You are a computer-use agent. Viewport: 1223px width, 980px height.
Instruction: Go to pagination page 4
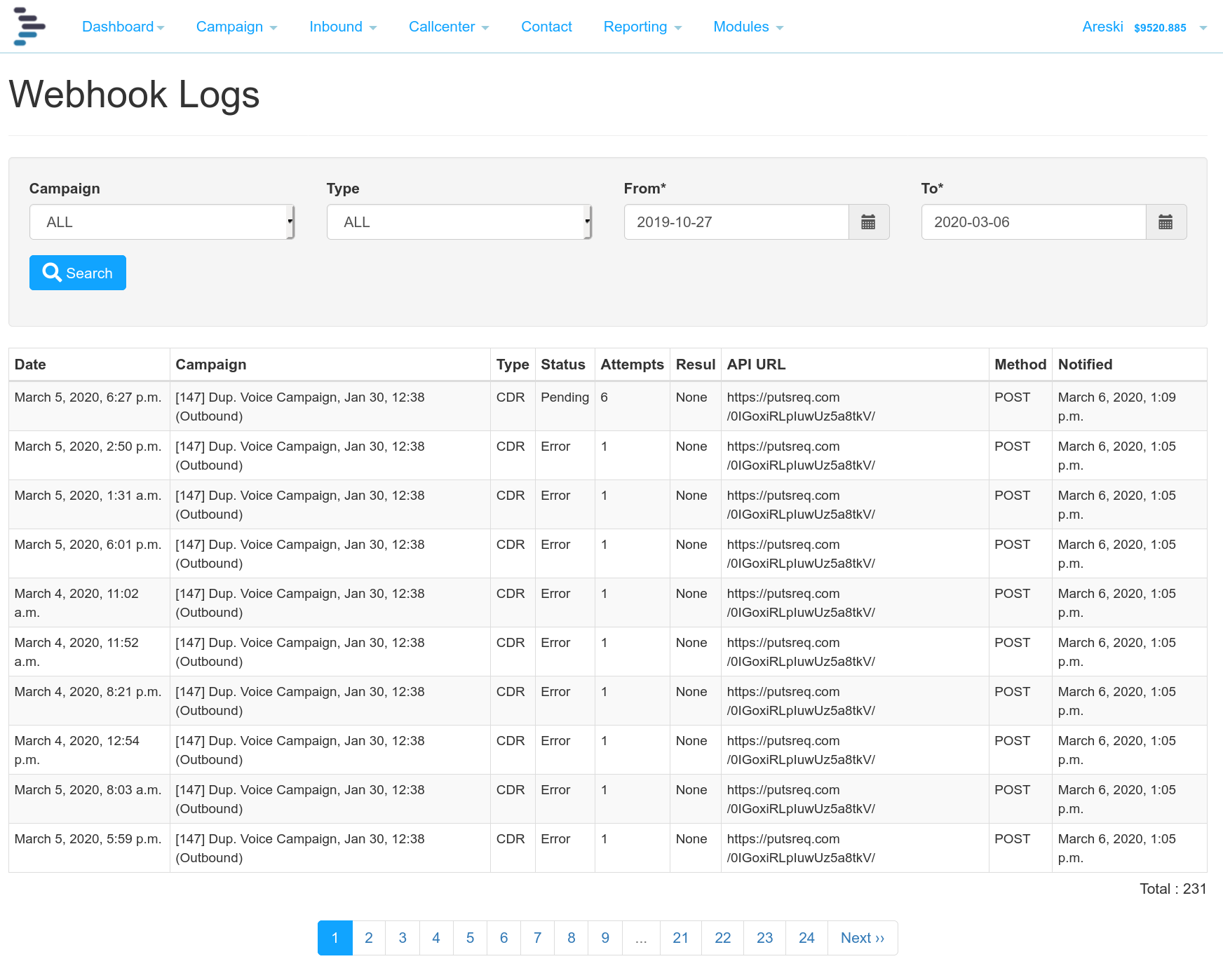436,938
